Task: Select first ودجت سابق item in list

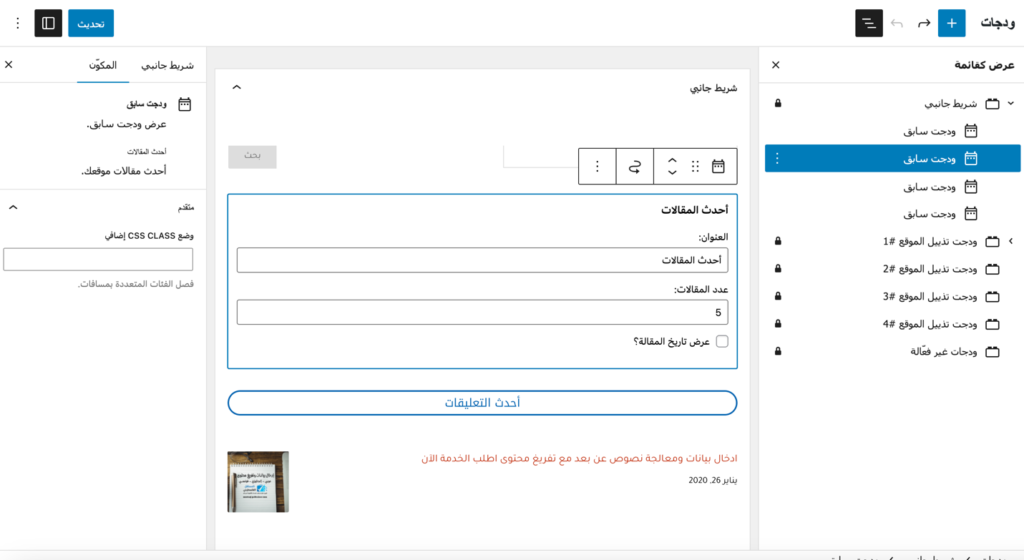Action: coord(892,131)
